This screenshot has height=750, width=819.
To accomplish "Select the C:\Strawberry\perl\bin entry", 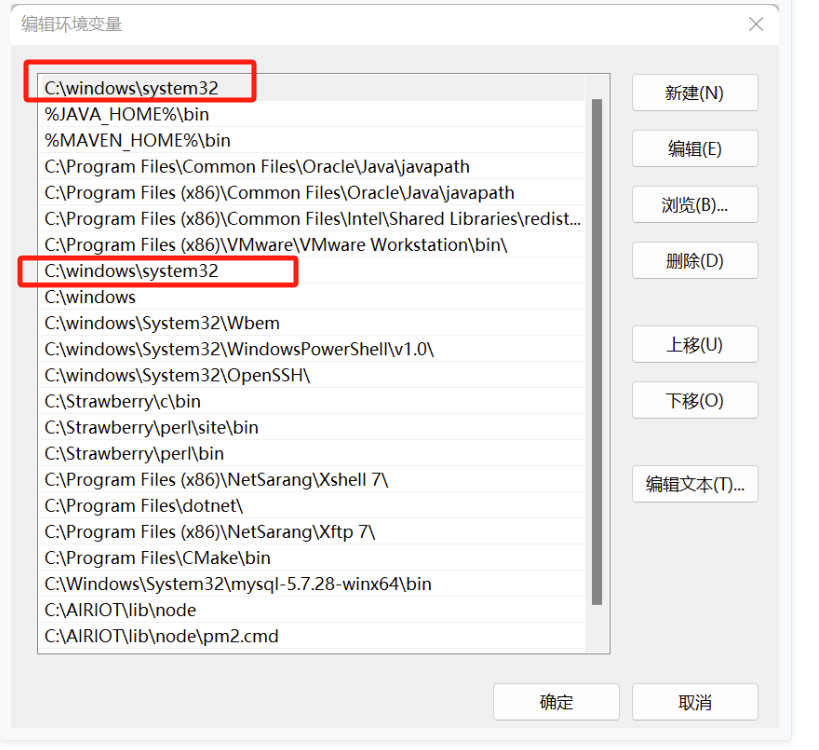I will (134, 454).
